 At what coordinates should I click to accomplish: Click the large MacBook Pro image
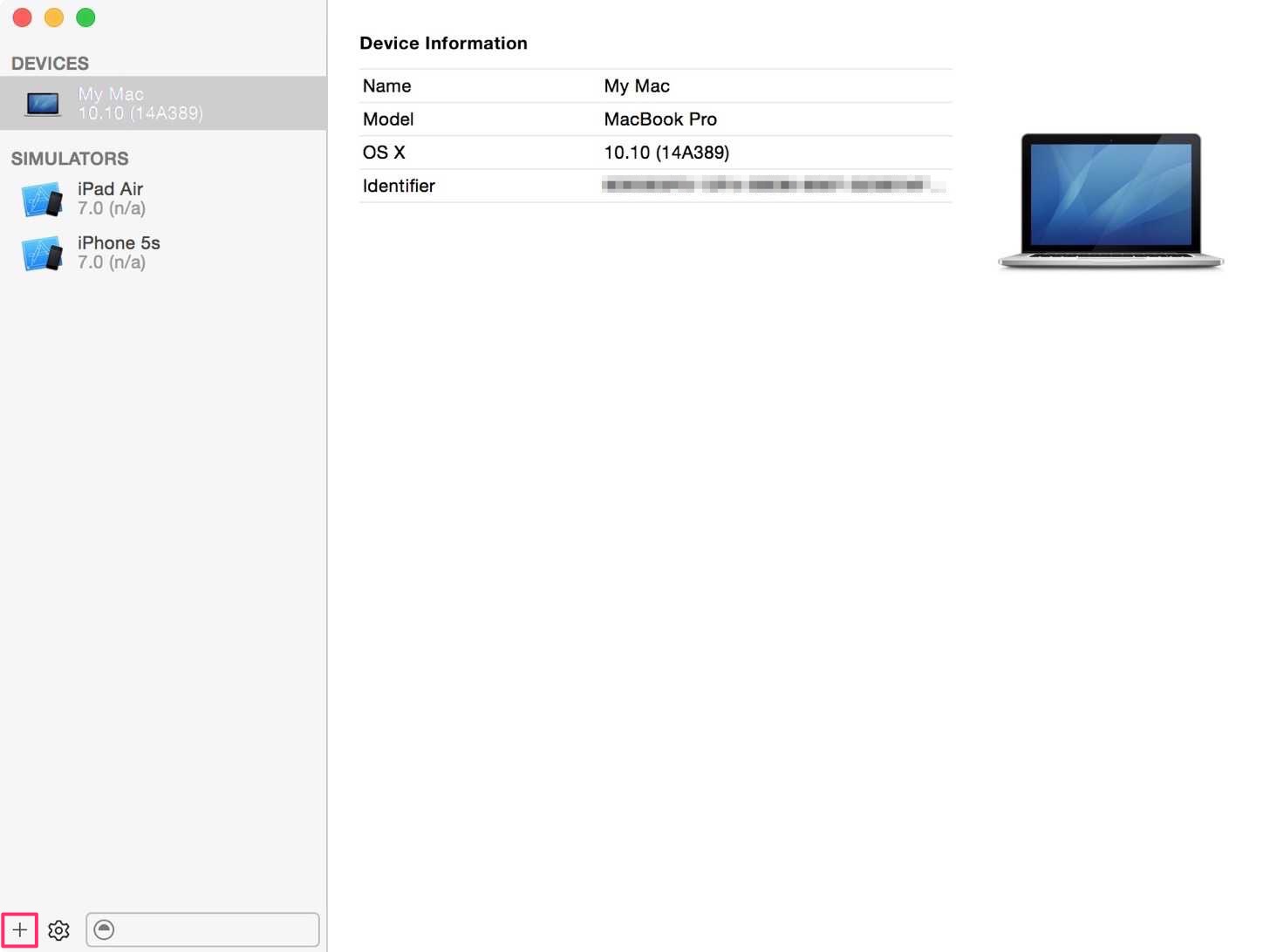point(1110,201)
